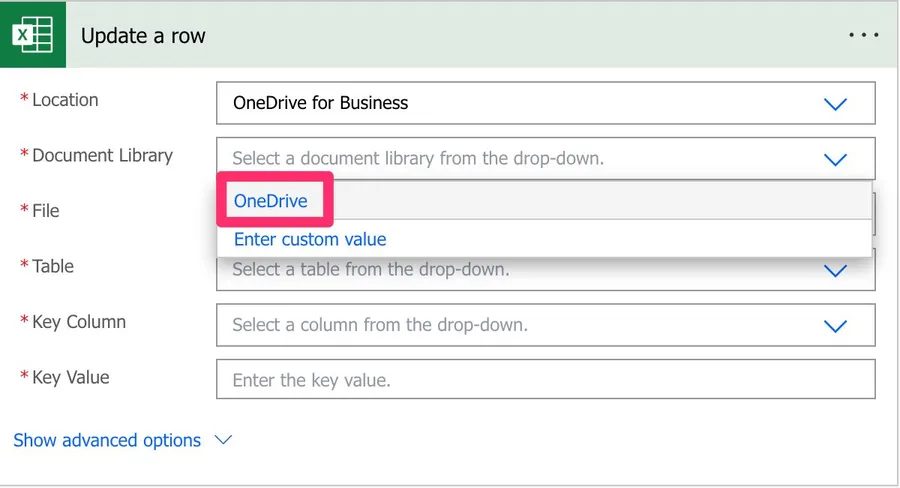Click the Key Column chevron arrow

coord(834,326)
